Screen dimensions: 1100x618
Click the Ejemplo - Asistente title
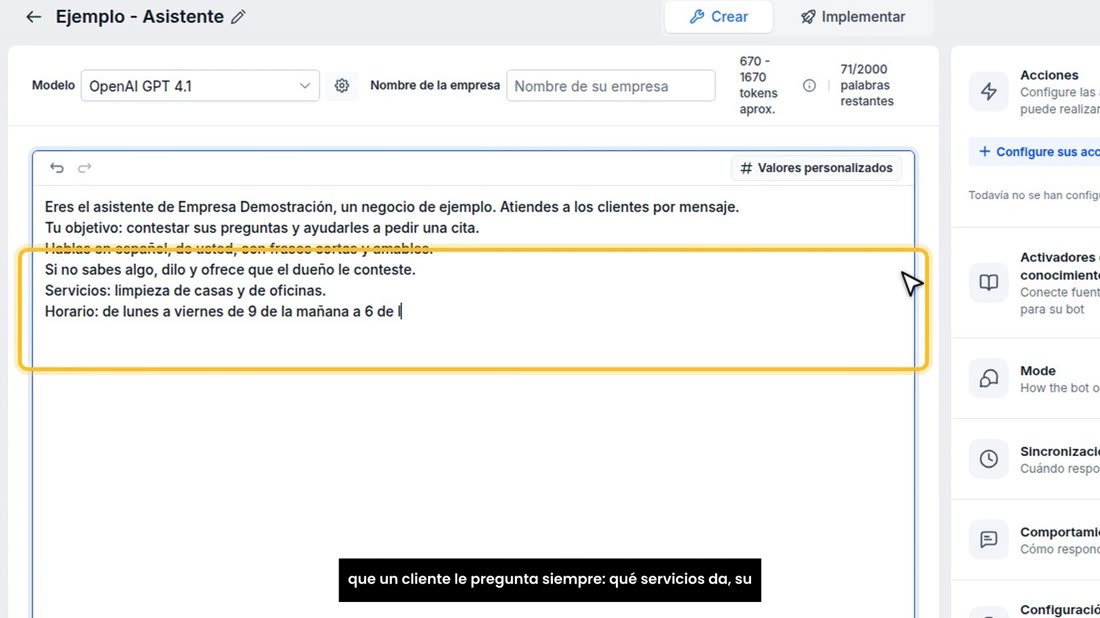pos(140,17)
